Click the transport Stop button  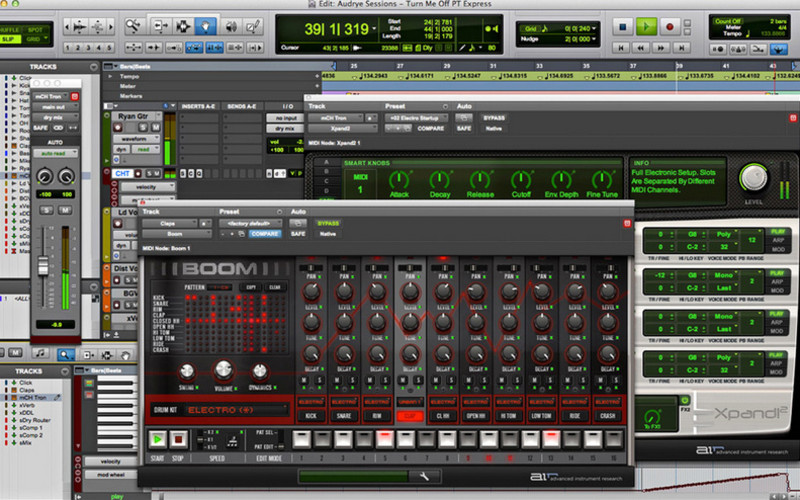(x=622, y=27)
